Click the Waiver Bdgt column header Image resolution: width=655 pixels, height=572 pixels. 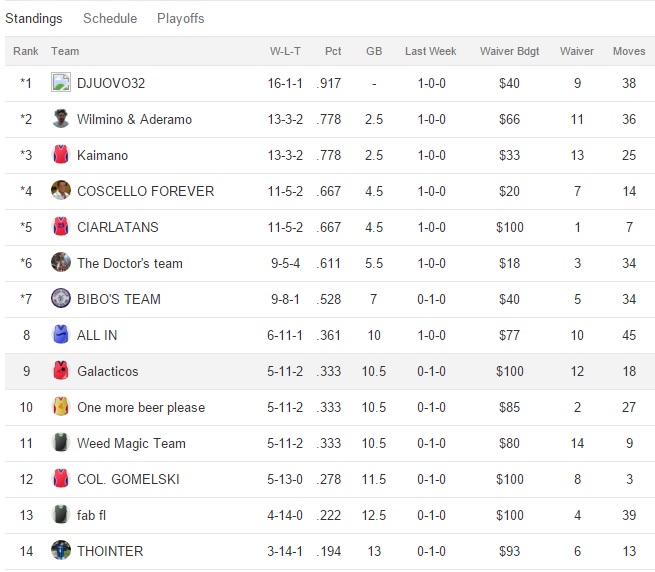[509, 51]
